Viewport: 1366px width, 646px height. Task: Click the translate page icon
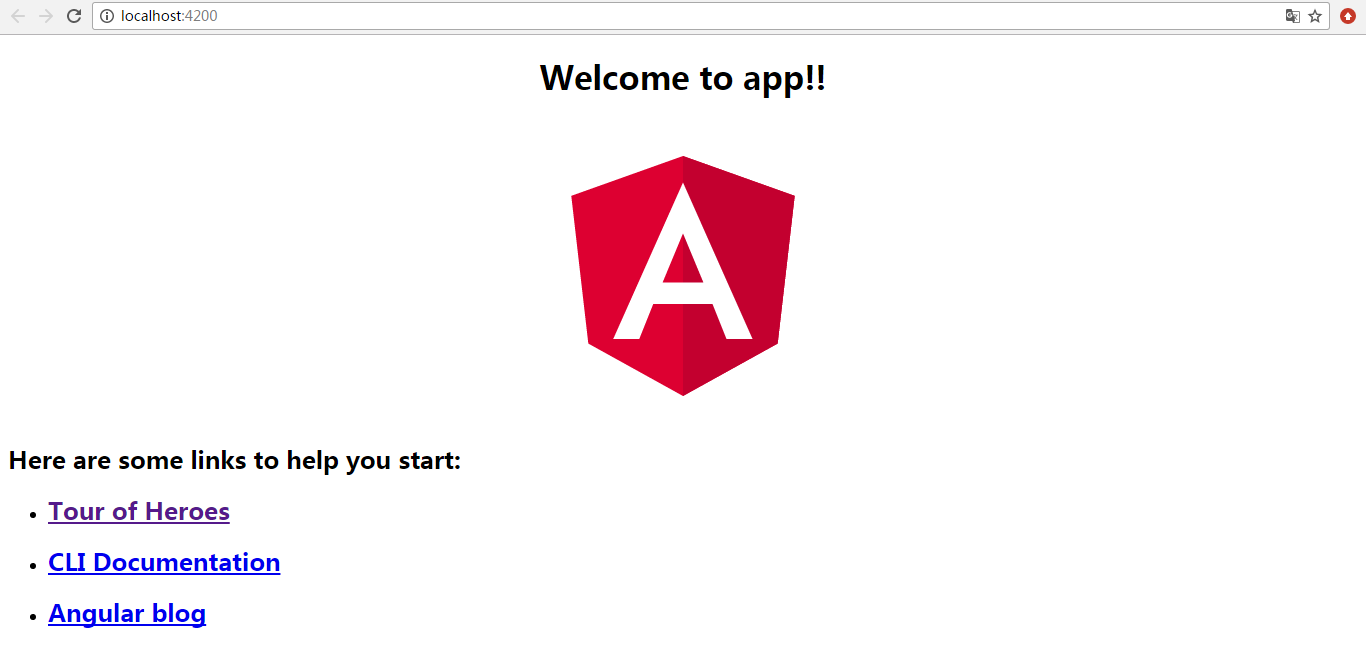point(1293,16)
